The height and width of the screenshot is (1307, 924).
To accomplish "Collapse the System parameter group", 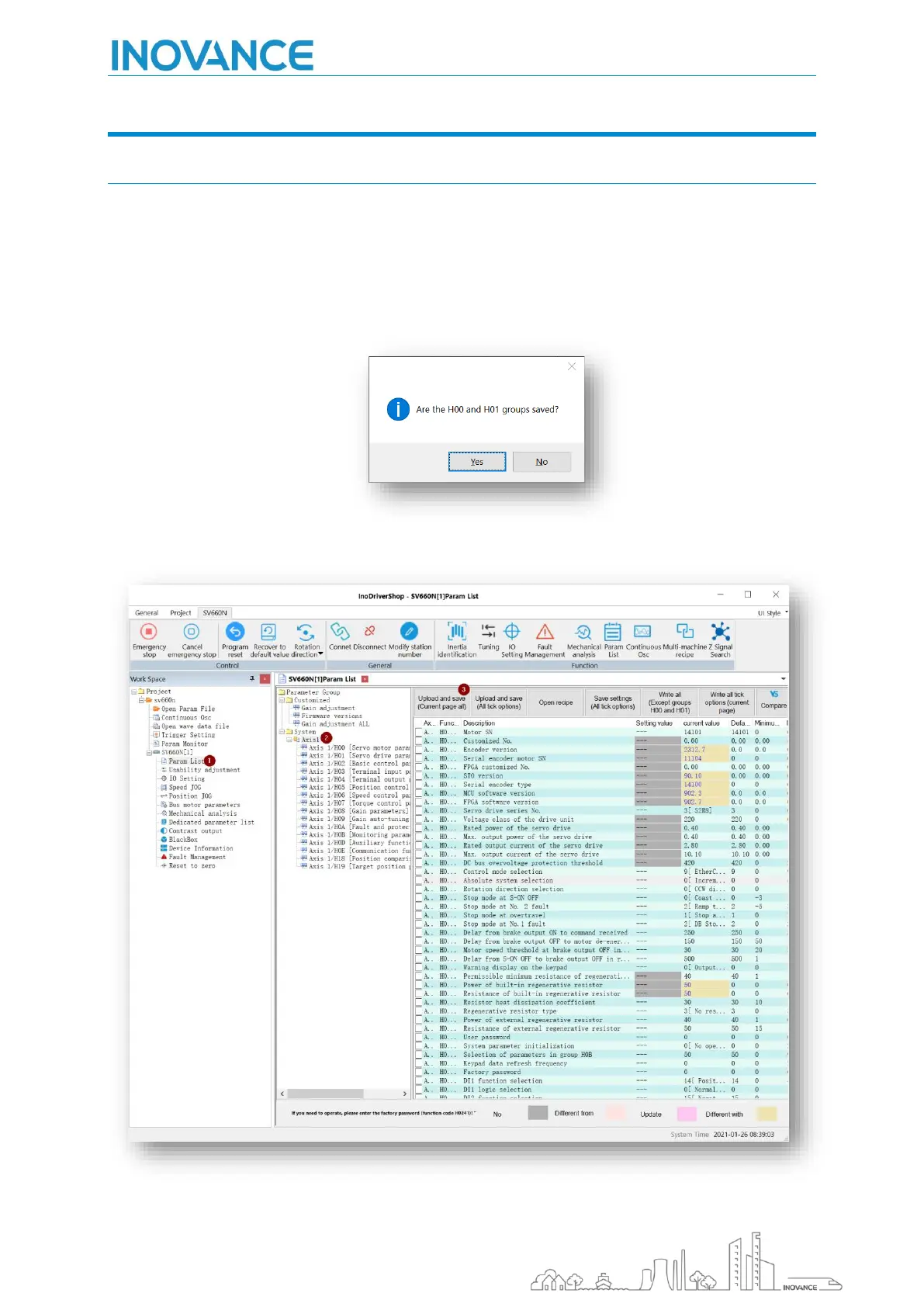I will tap(282, 732).
